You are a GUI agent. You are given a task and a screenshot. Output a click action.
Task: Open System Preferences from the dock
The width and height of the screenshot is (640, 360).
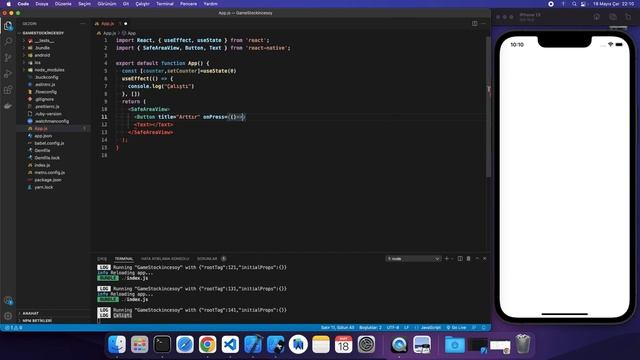point(367,345)
